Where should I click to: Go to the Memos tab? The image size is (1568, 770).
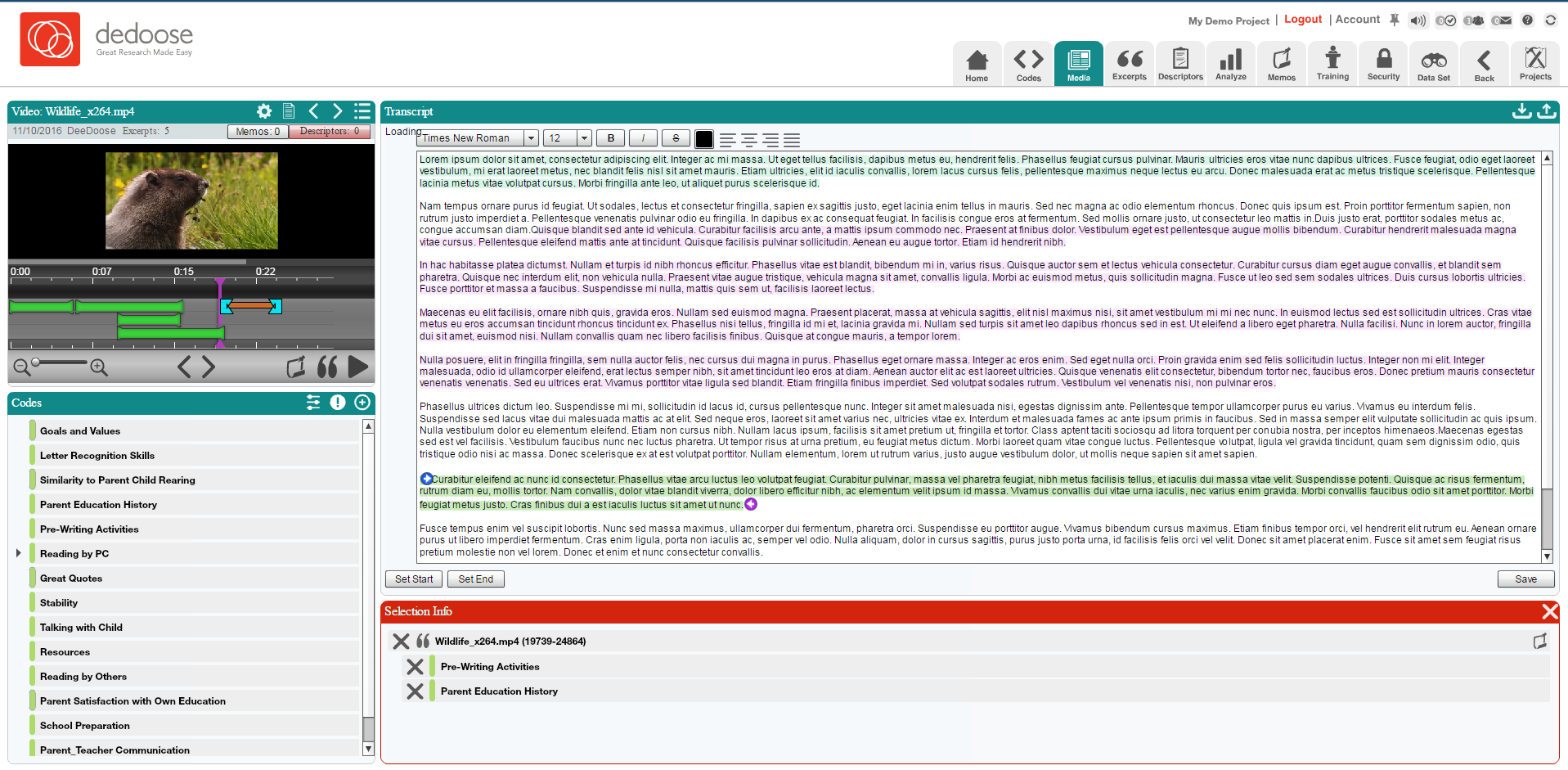click(x=1282, y=64)
